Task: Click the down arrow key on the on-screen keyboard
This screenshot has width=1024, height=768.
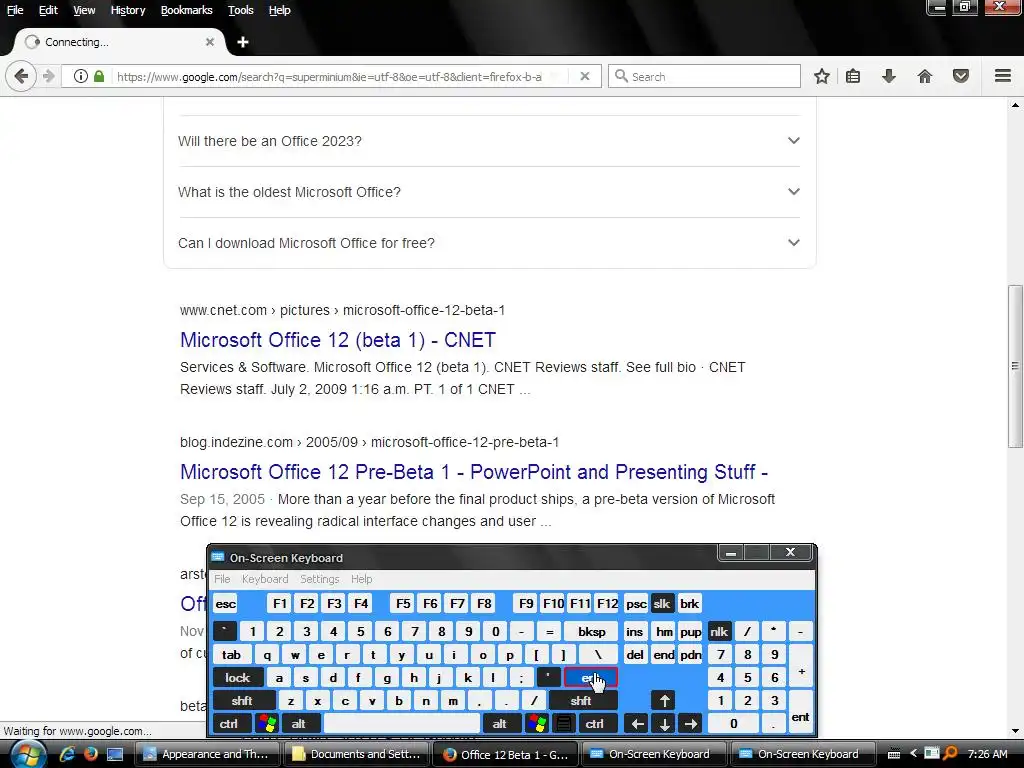Action: coord(664,724)
